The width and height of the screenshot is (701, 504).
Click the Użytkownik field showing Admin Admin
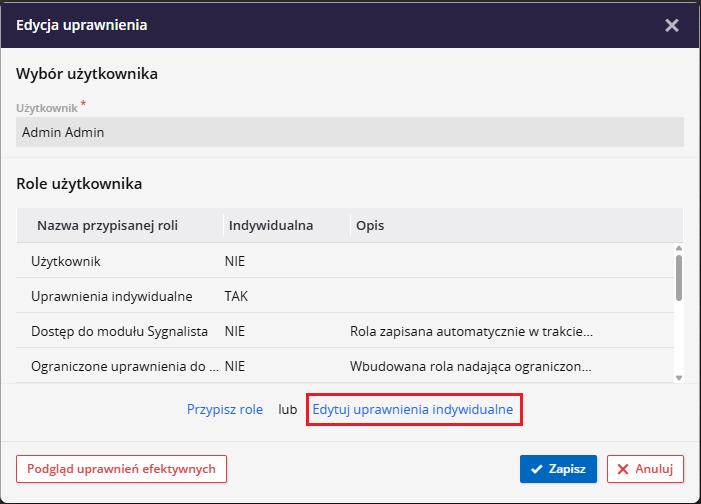point(350,132)
